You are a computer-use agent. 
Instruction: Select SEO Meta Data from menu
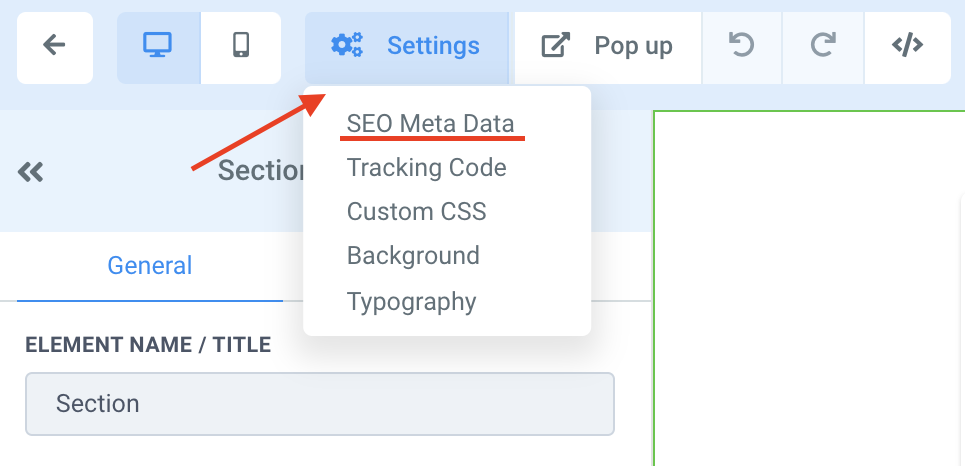(x=431, y=124)
